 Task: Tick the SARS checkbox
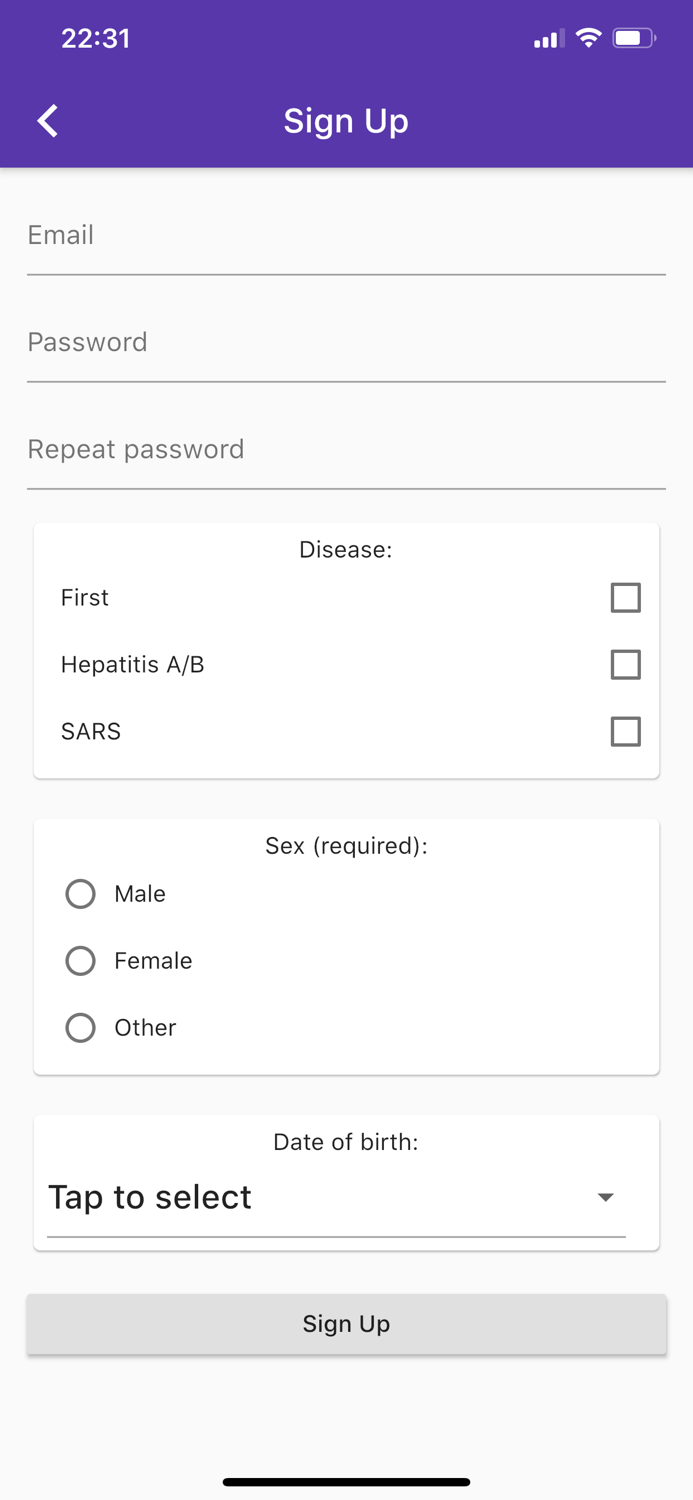625,732
